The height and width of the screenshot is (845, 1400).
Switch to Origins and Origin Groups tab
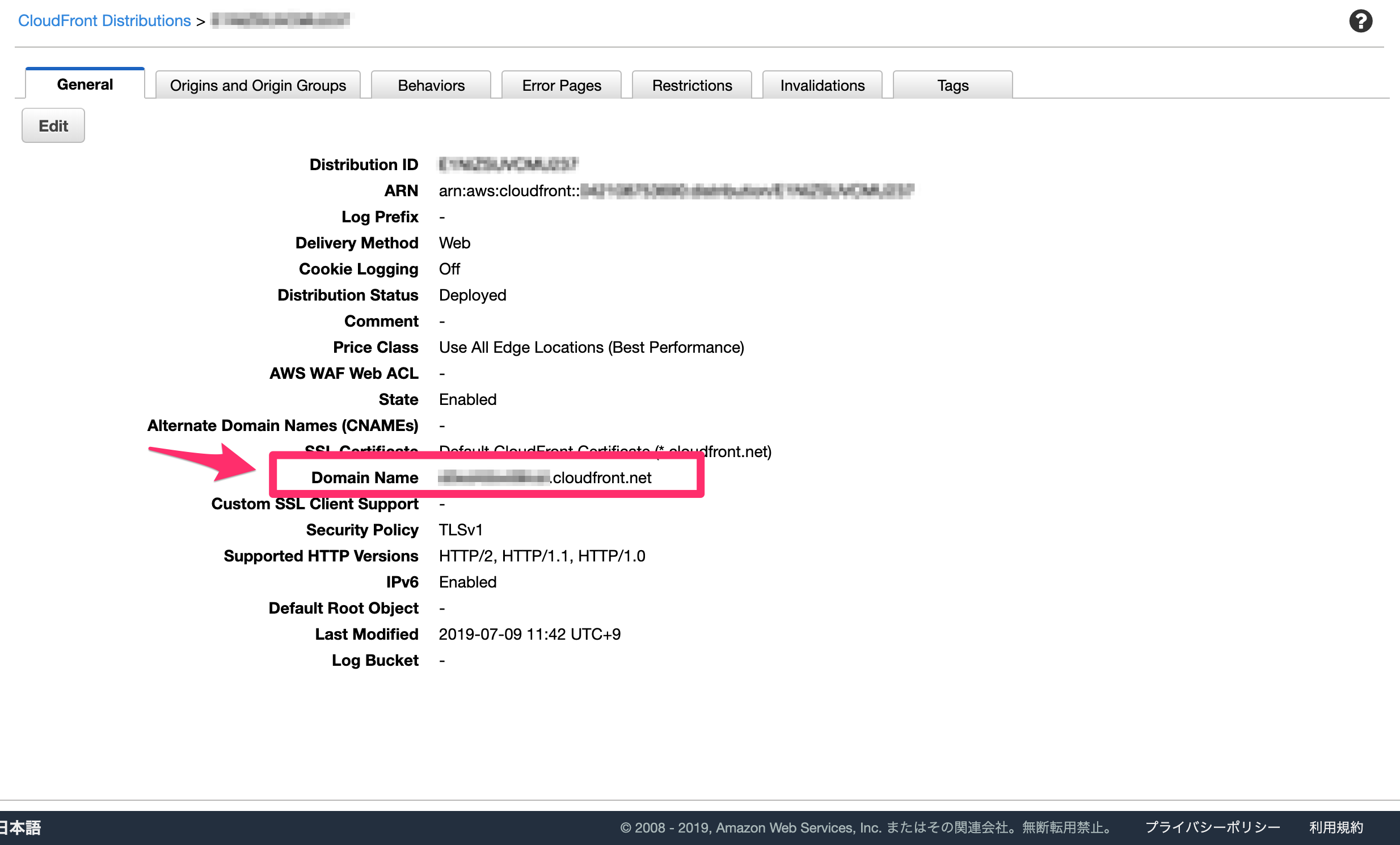(258, 85)
